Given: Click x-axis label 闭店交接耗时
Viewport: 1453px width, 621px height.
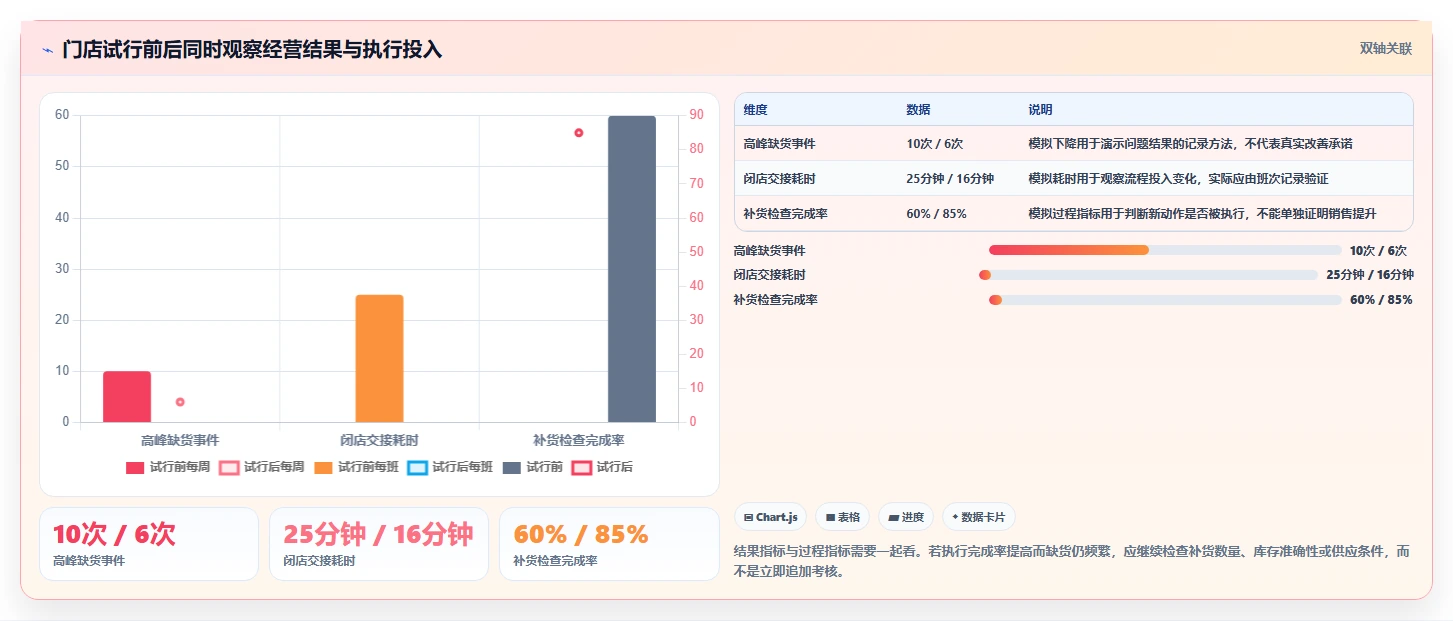Looking at the screenshot, I should tap(379, 440).
